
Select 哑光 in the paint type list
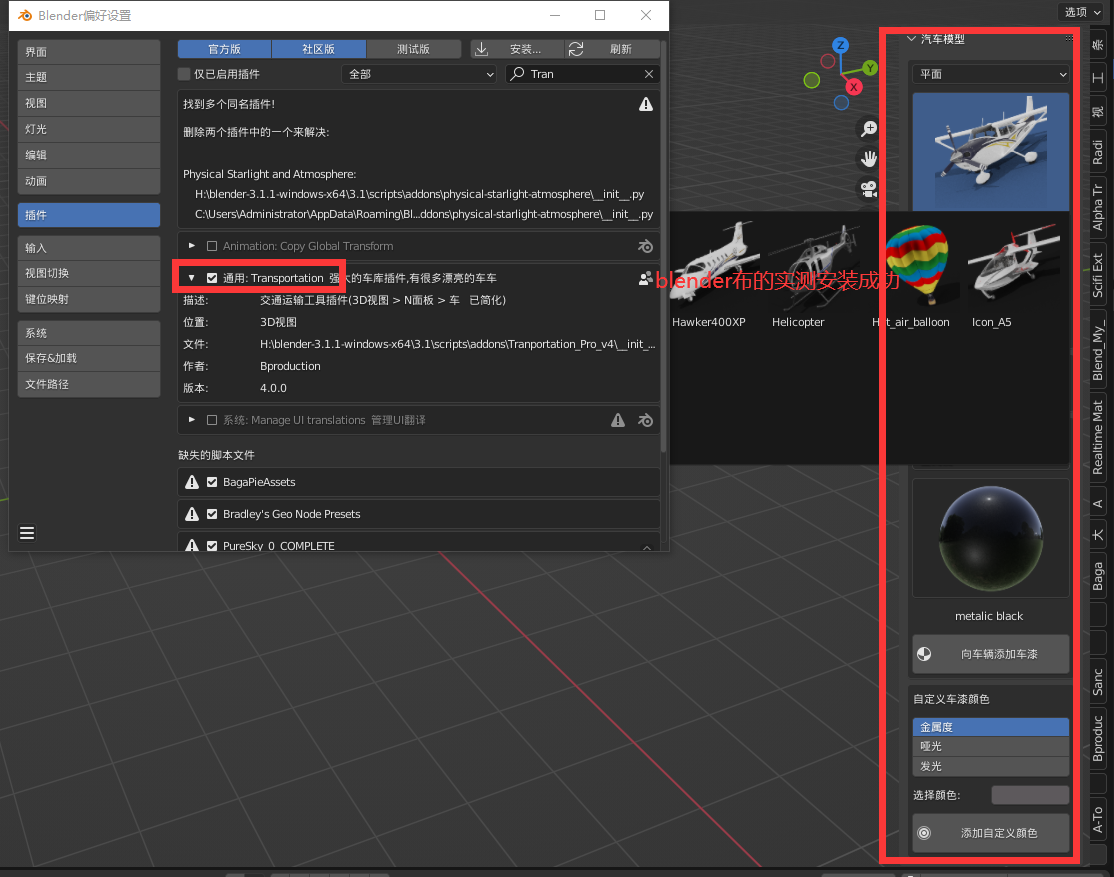(991, 746)
